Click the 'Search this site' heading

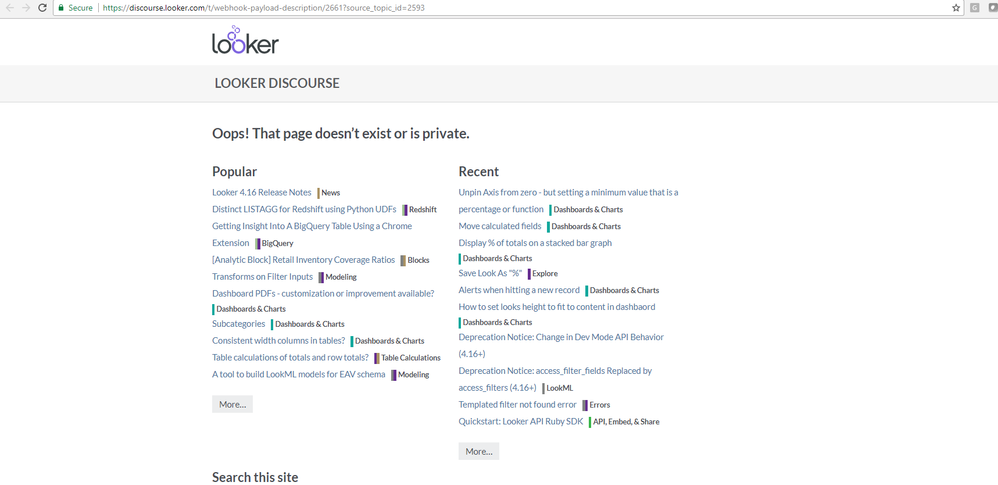click(x=255, y=477)
